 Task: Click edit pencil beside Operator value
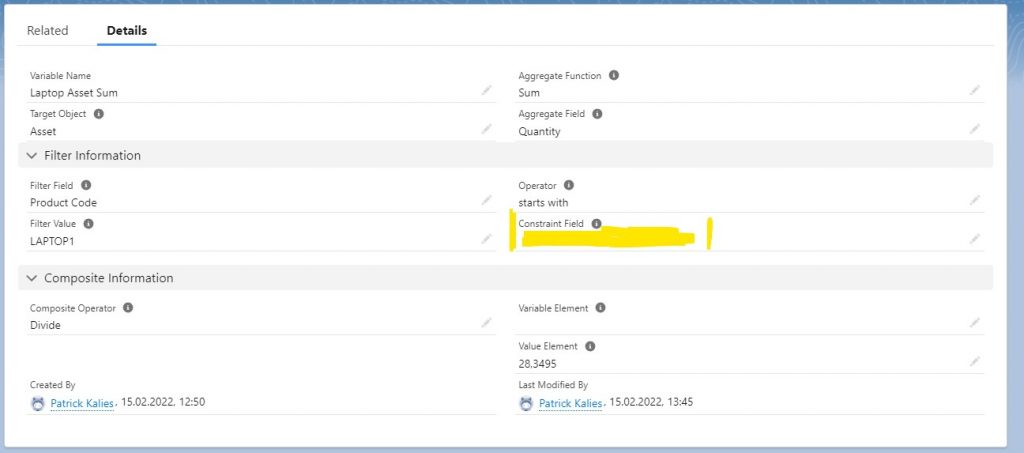[974, 200]
